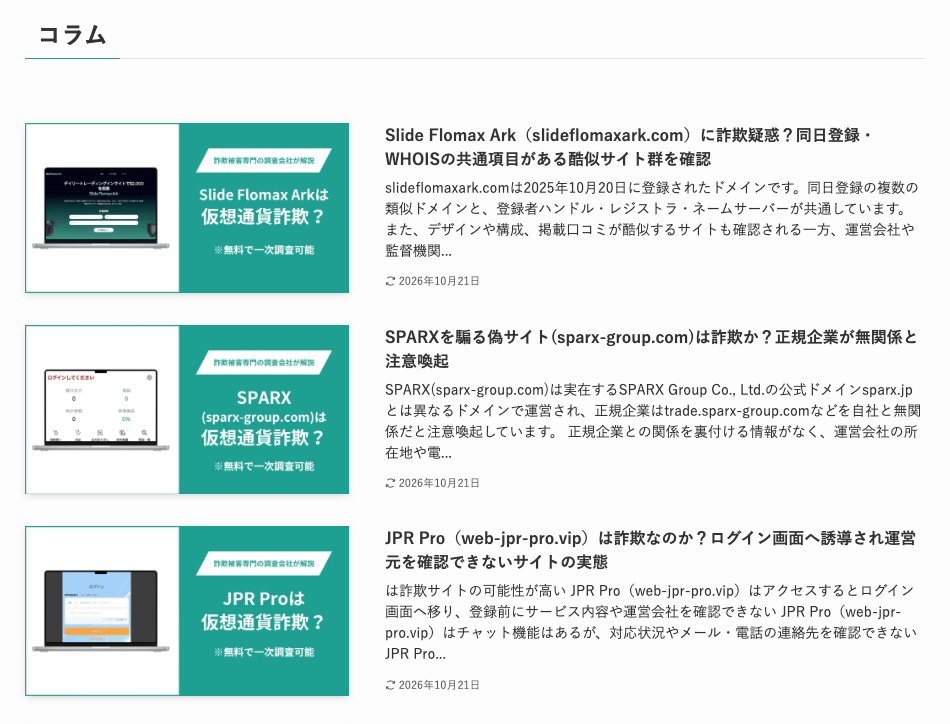Screen dimensions: 950x724
Task: Open the SPARX sparx-group.com article thumbnail
Action: click(187, 410)
